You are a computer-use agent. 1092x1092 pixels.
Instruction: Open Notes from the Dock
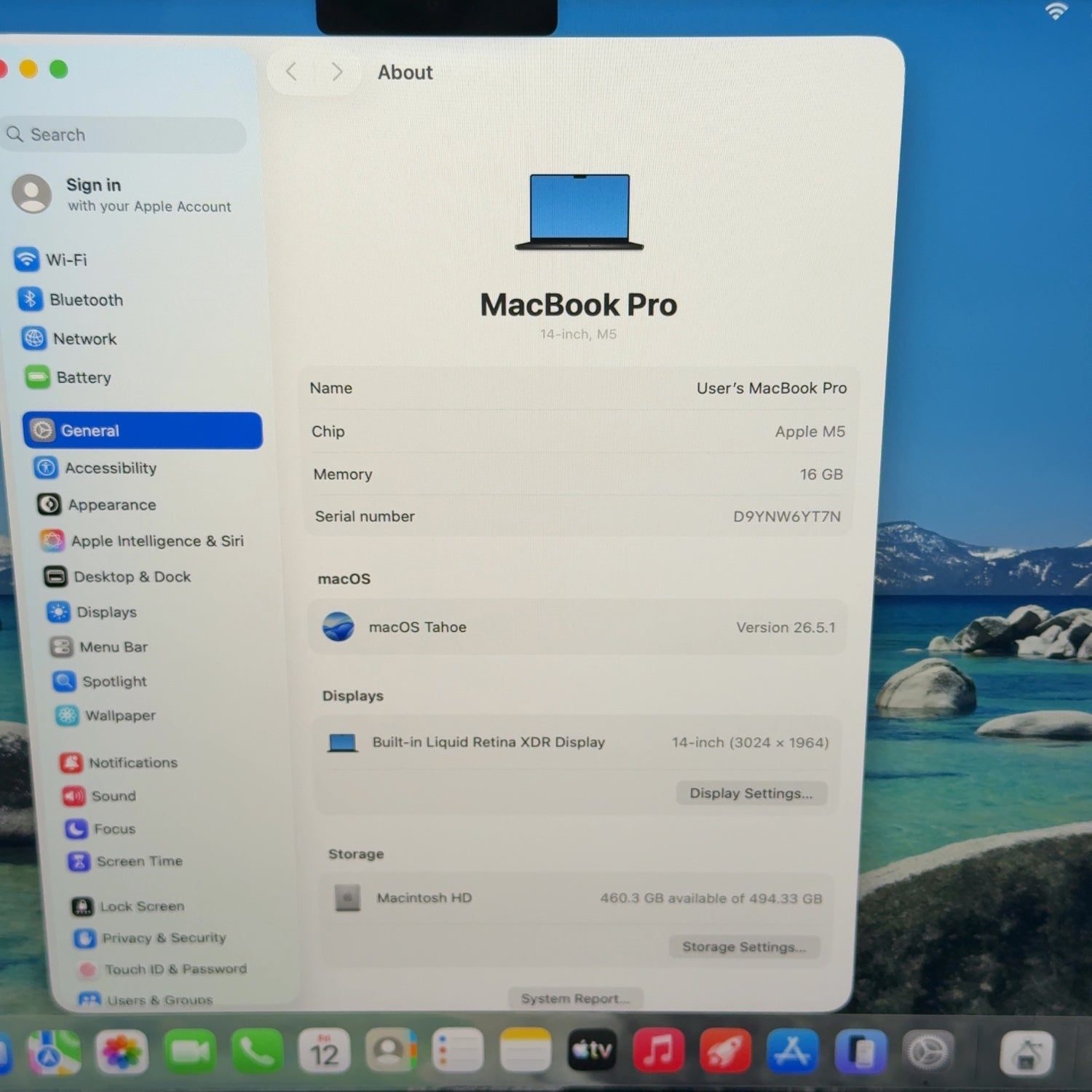tap(525, 1051)
